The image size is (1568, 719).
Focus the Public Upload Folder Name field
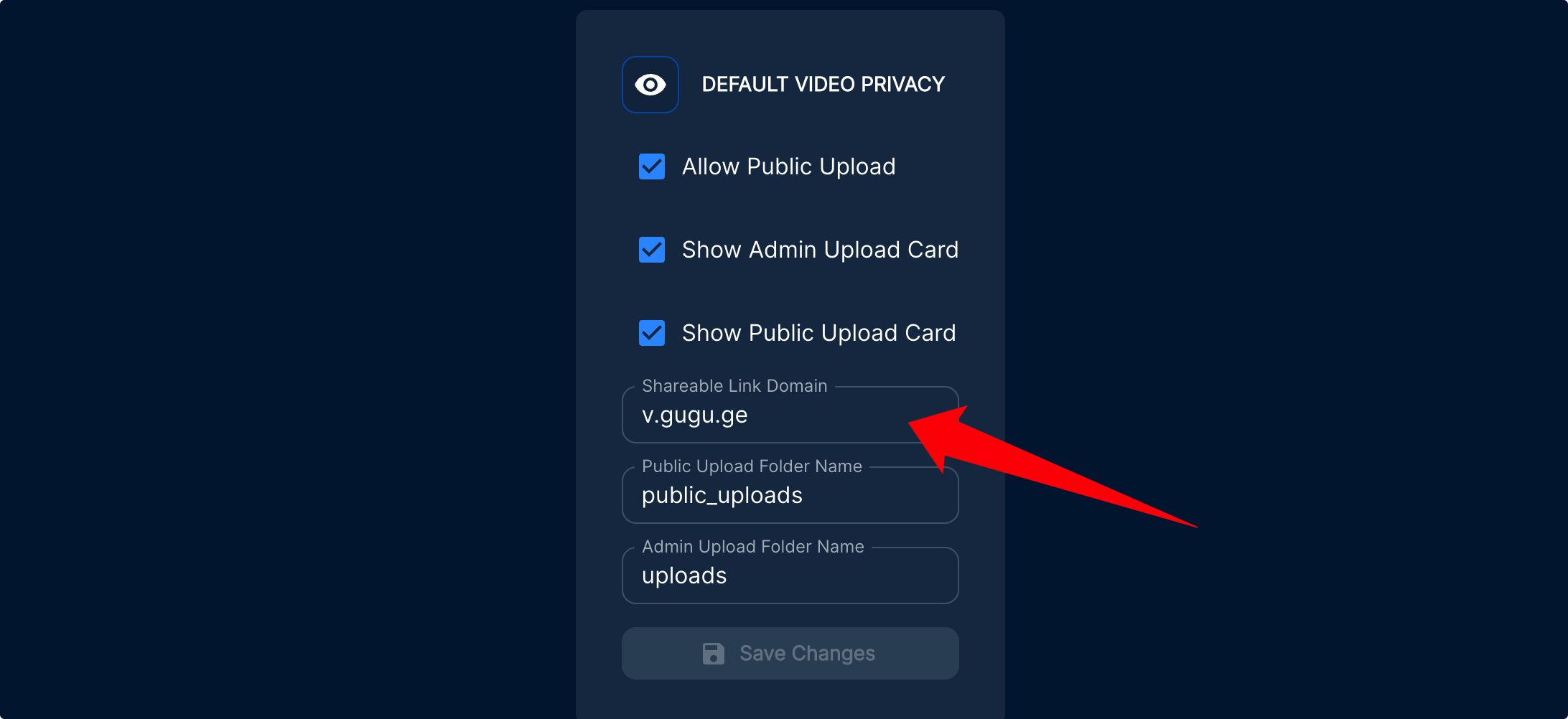pyautogui.click(x=790, y=495)
